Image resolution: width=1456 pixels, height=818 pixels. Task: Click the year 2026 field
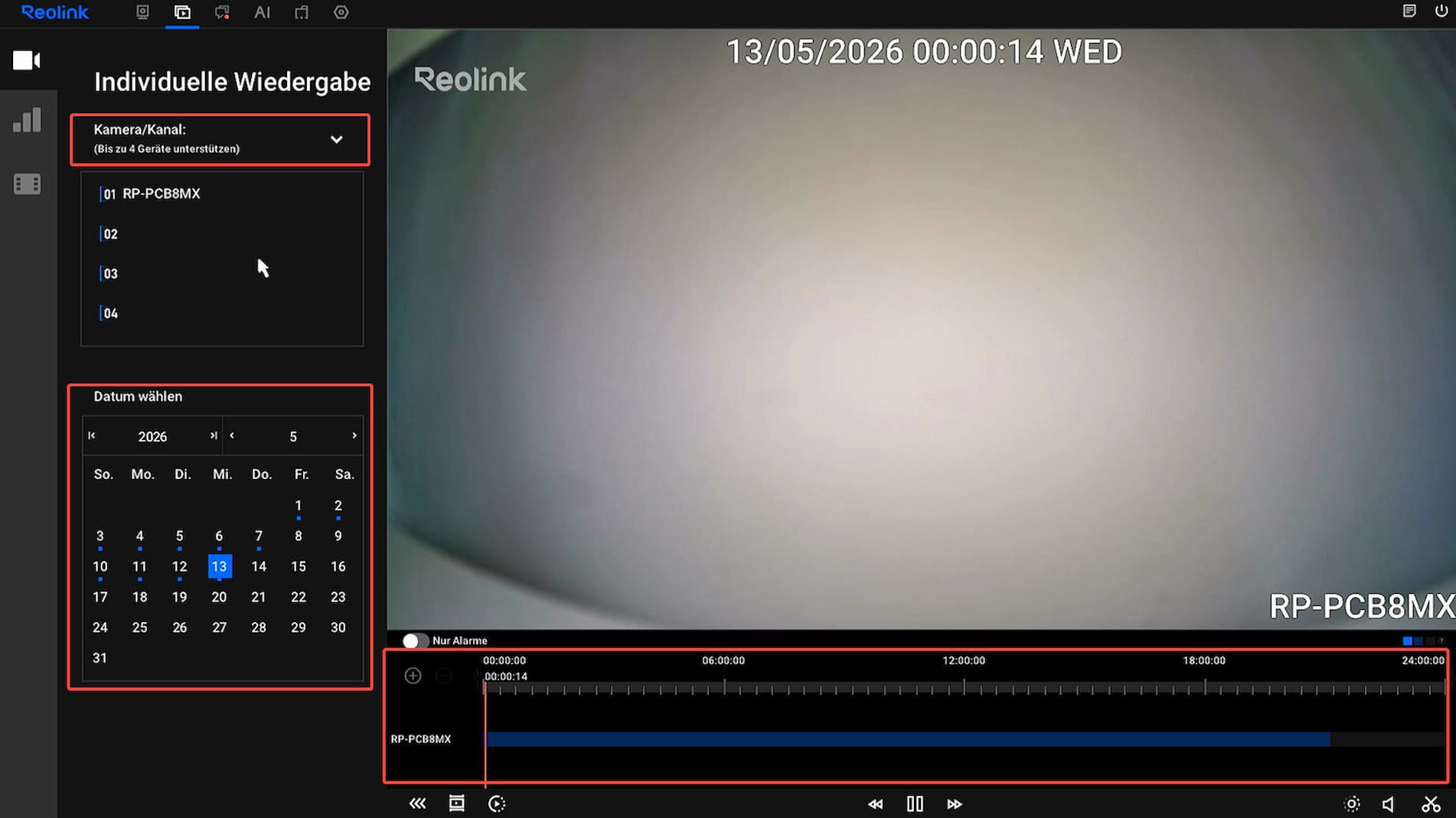pos(152,436)
